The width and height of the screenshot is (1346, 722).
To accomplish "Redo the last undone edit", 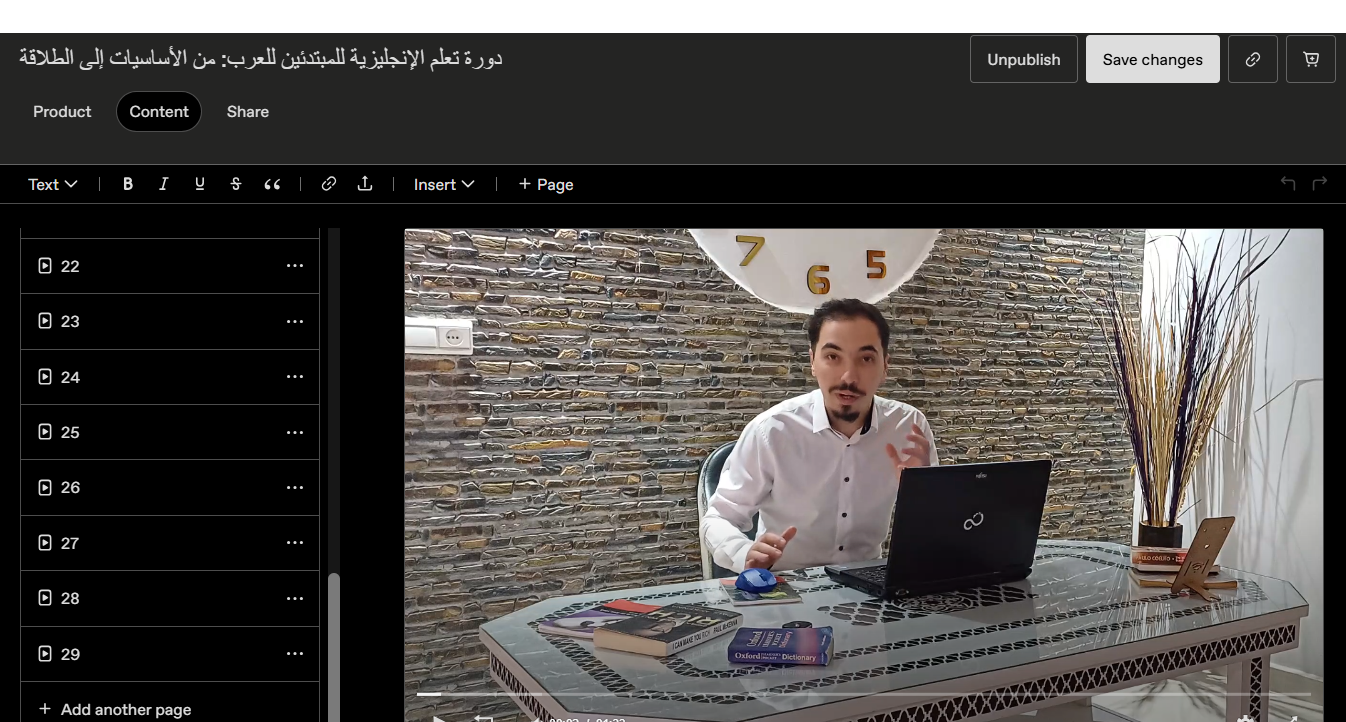I will [1320, 183].
